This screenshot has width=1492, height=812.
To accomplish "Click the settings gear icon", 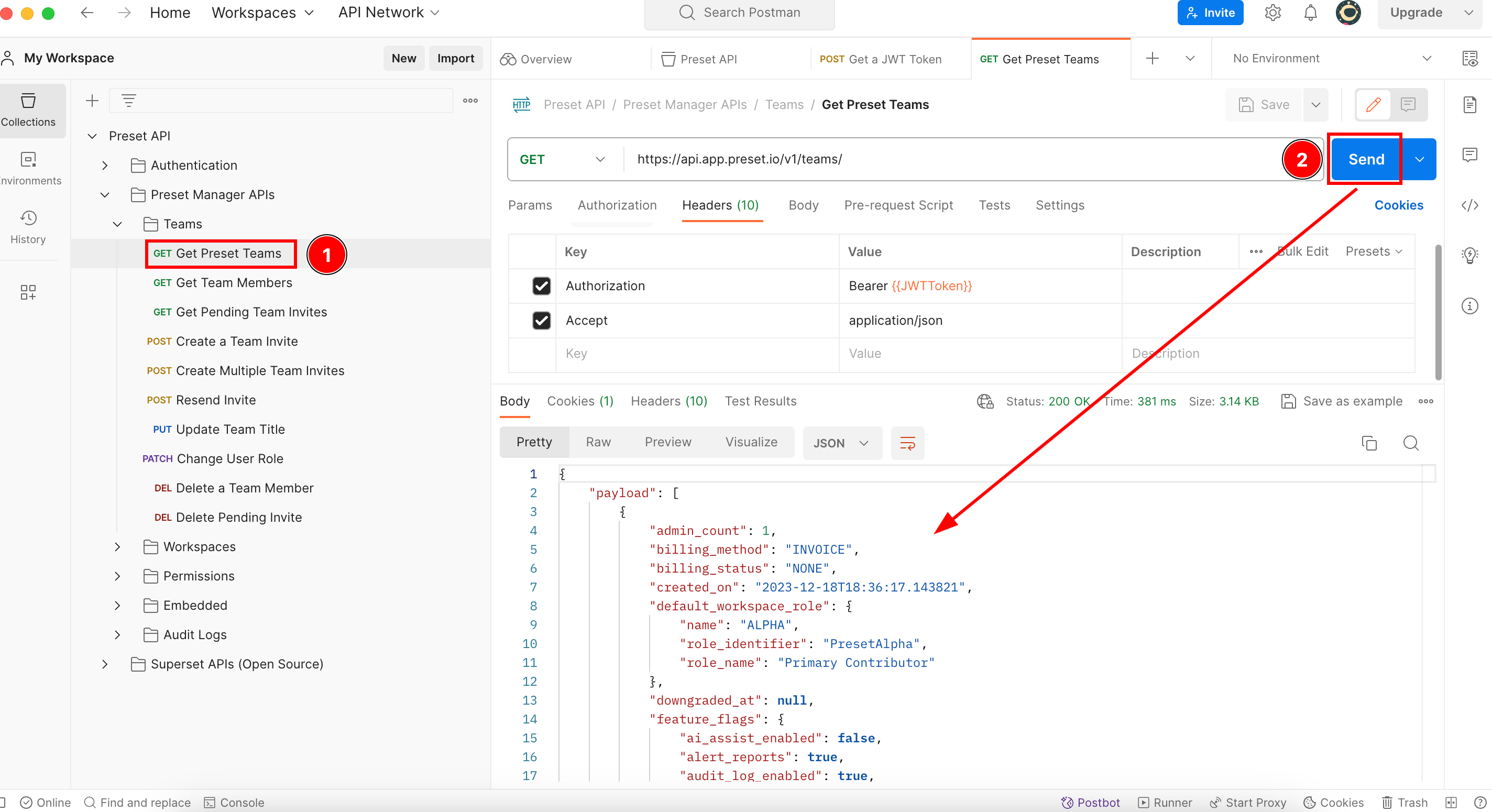I will coord(1272,13).
